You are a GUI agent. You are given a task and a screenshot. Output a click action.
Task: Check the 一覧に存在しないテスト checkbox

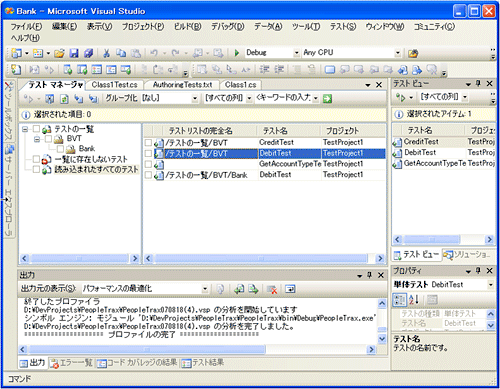coord(36,159)
